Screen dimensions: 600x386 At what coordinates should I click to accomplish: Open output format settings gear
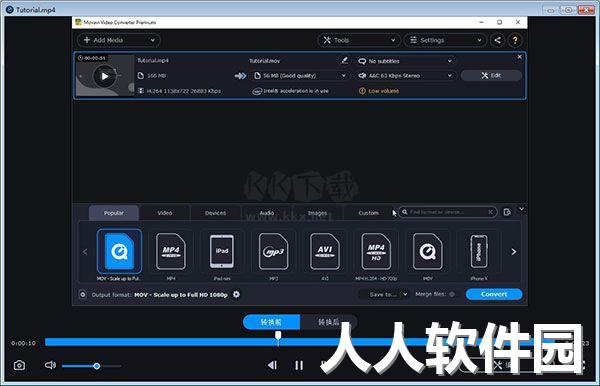click(x=236, y=294)
